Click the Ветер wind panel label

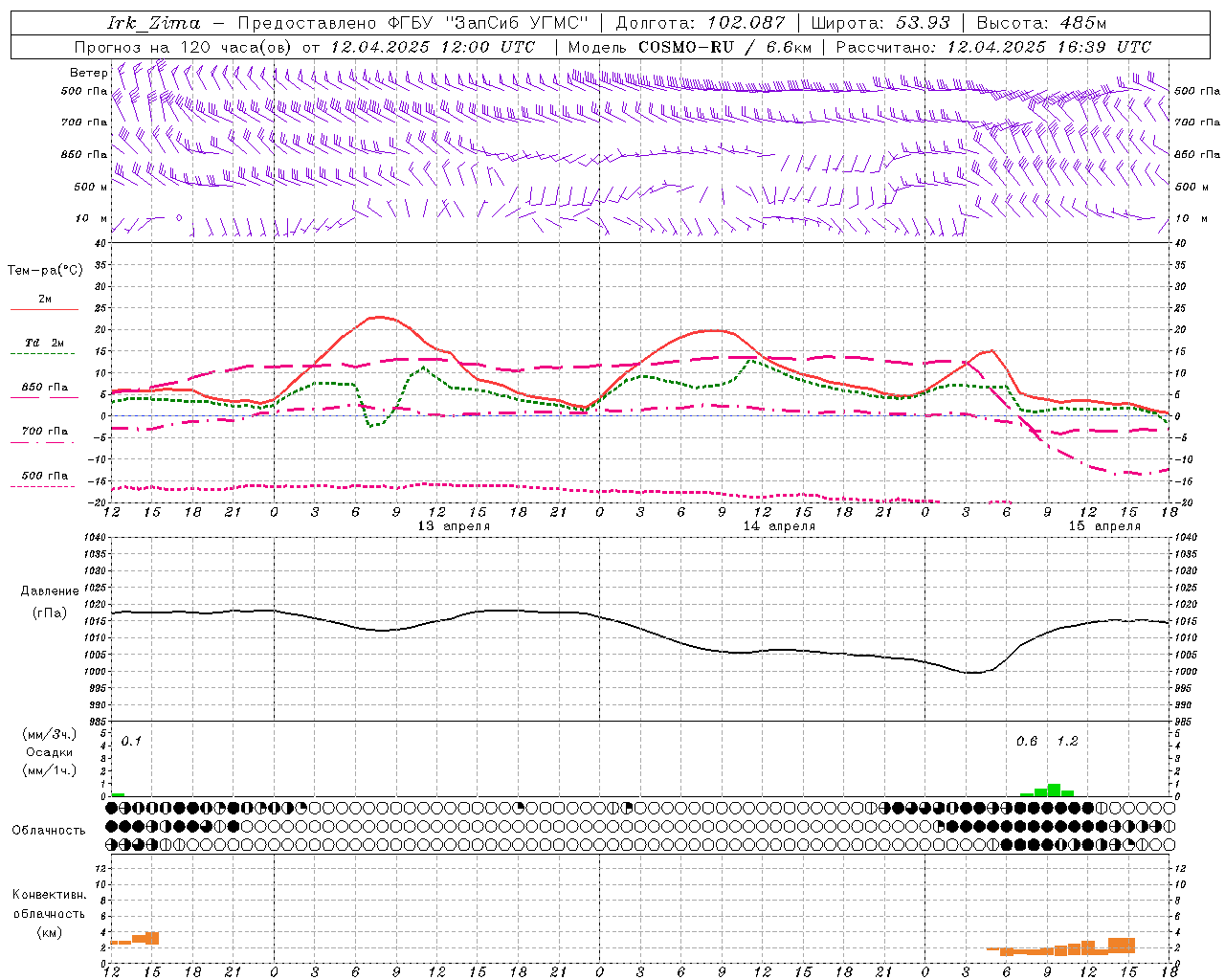coord(89,73)
